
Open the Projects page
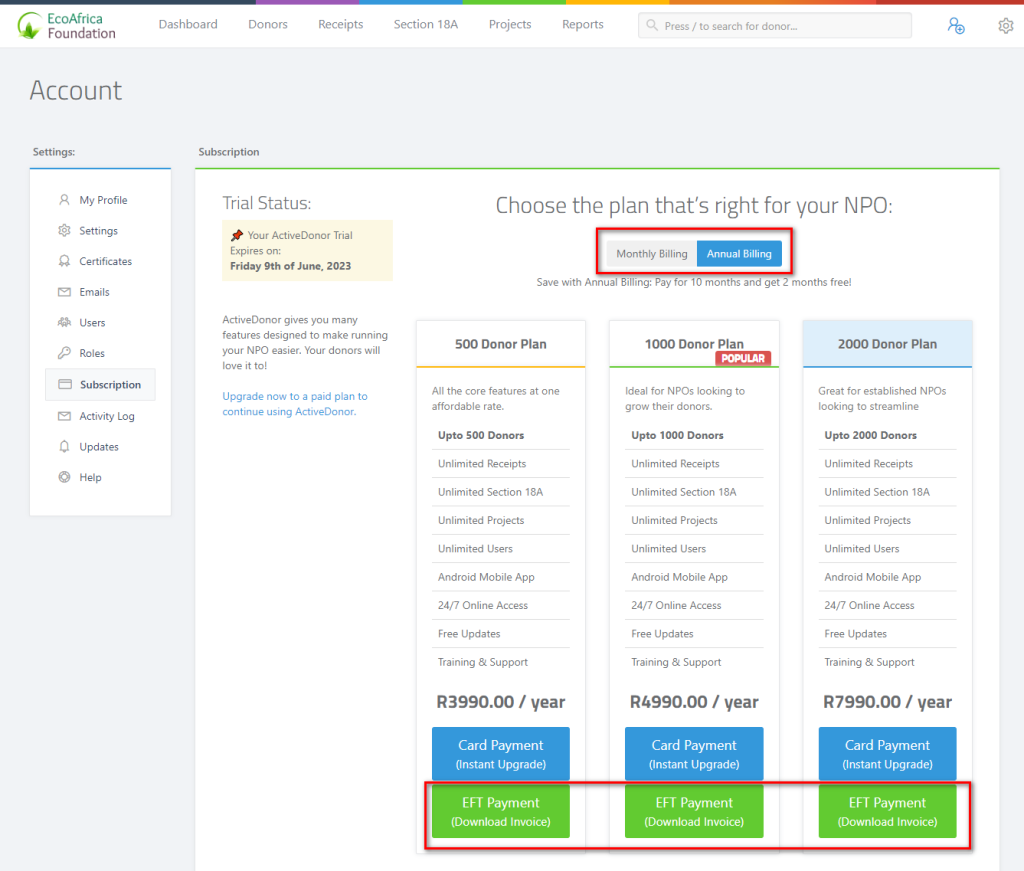[510, 24]
